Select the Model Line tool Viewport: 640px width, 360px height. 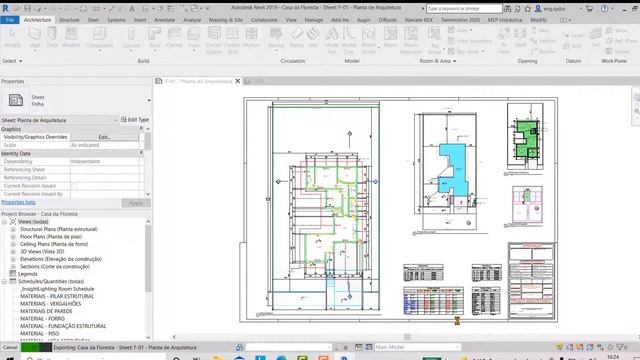(x=349, y=40)
